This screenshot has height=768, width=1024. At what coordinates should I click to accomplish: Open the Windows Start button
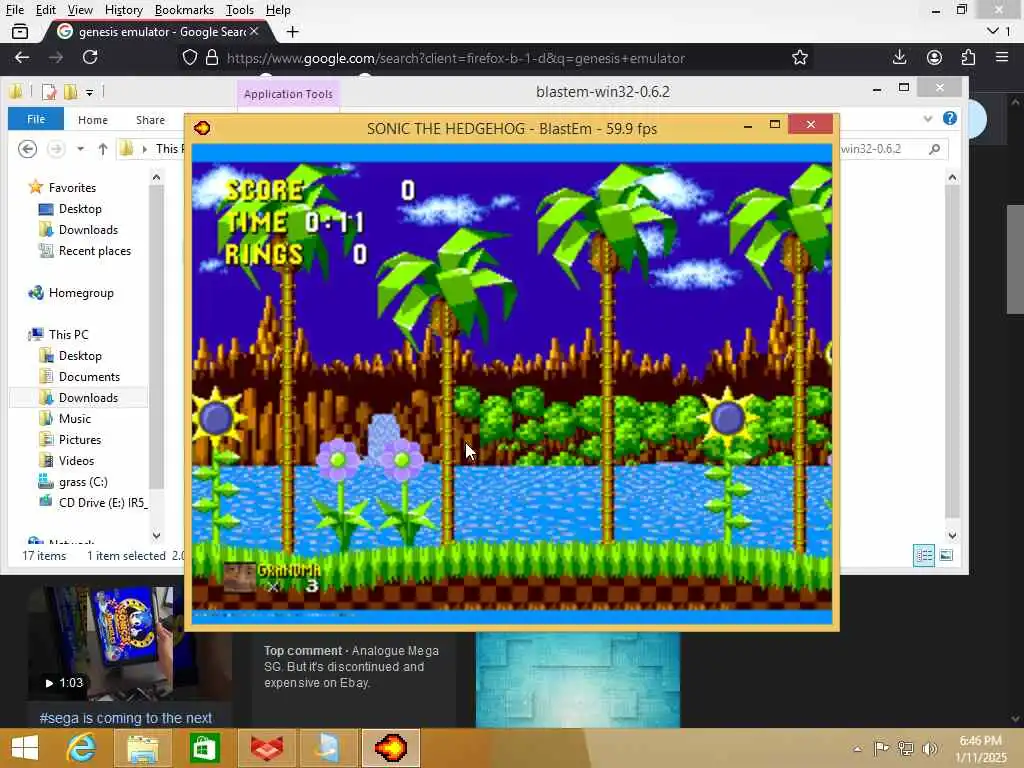pyautogui.click(x=25, y=748)
